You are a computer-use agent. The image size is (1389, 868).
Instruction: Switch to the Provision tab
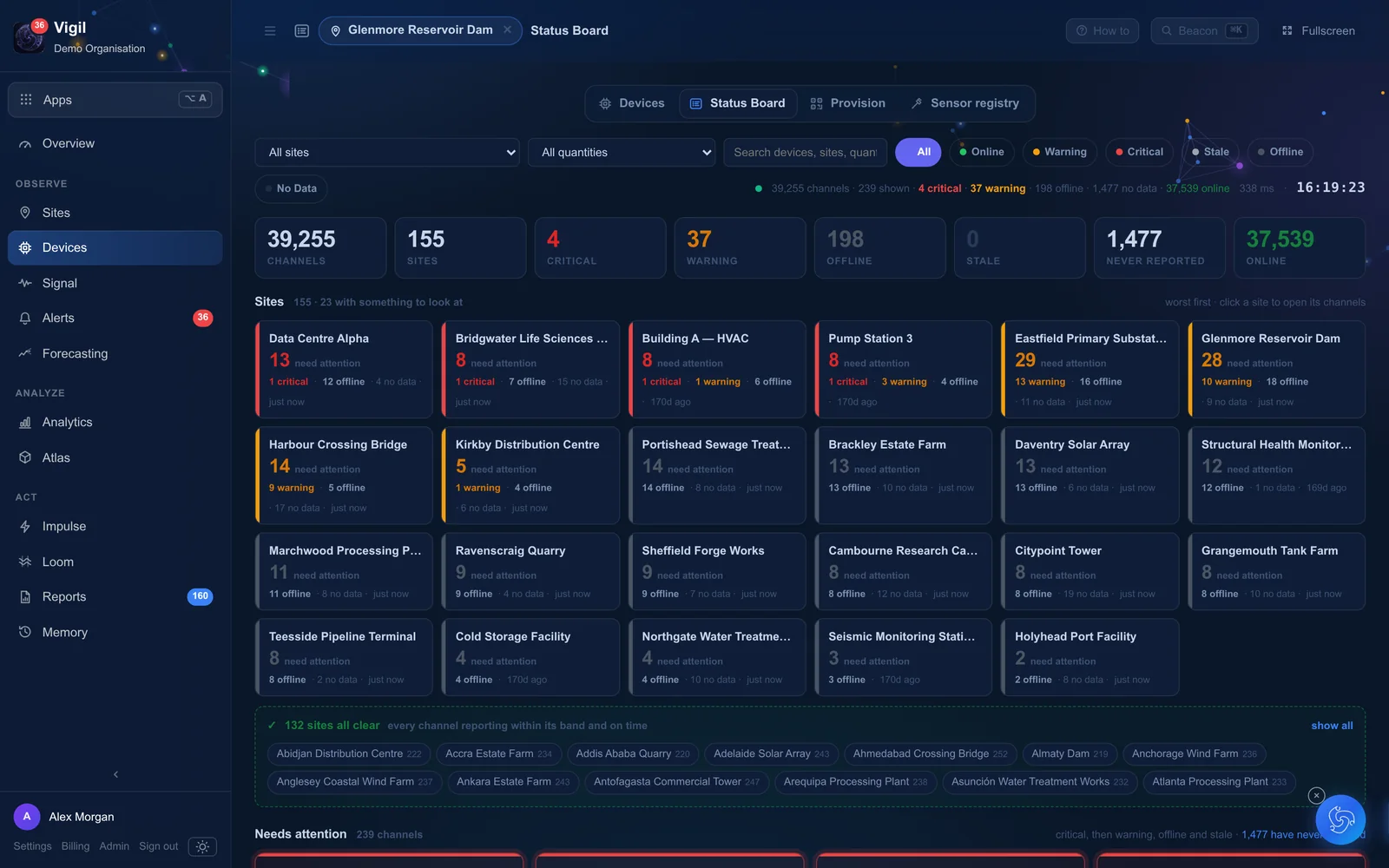tap(848, 103)
